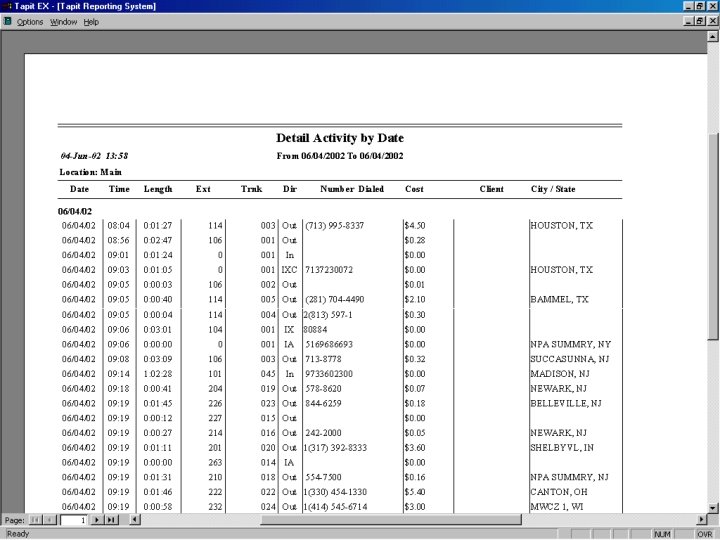Click the MADISON, NJ city entry
Viewport: 720px width, 540px height.
[x=560, y=374]
